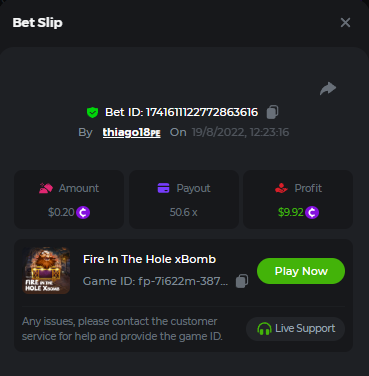Open Fire In The Hole xBomb thumbnail
The width and height of the screenshot is (369, 376).
46,270
